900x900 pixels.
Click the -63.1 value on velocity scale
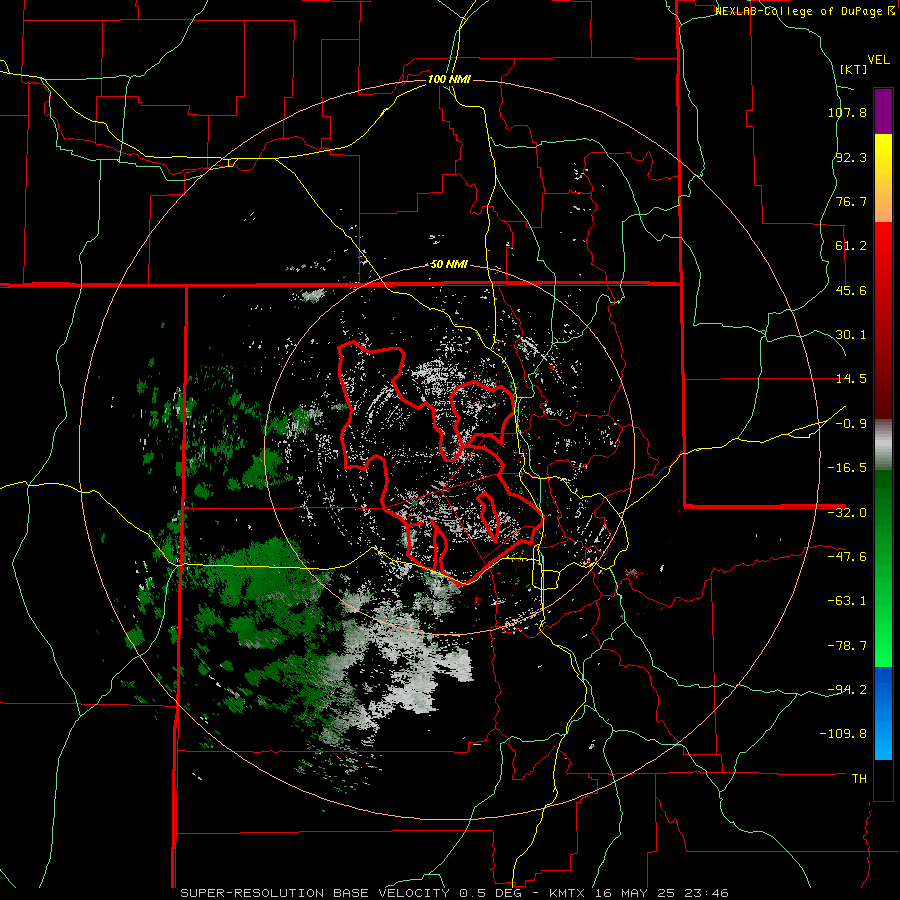click(847, 601)
